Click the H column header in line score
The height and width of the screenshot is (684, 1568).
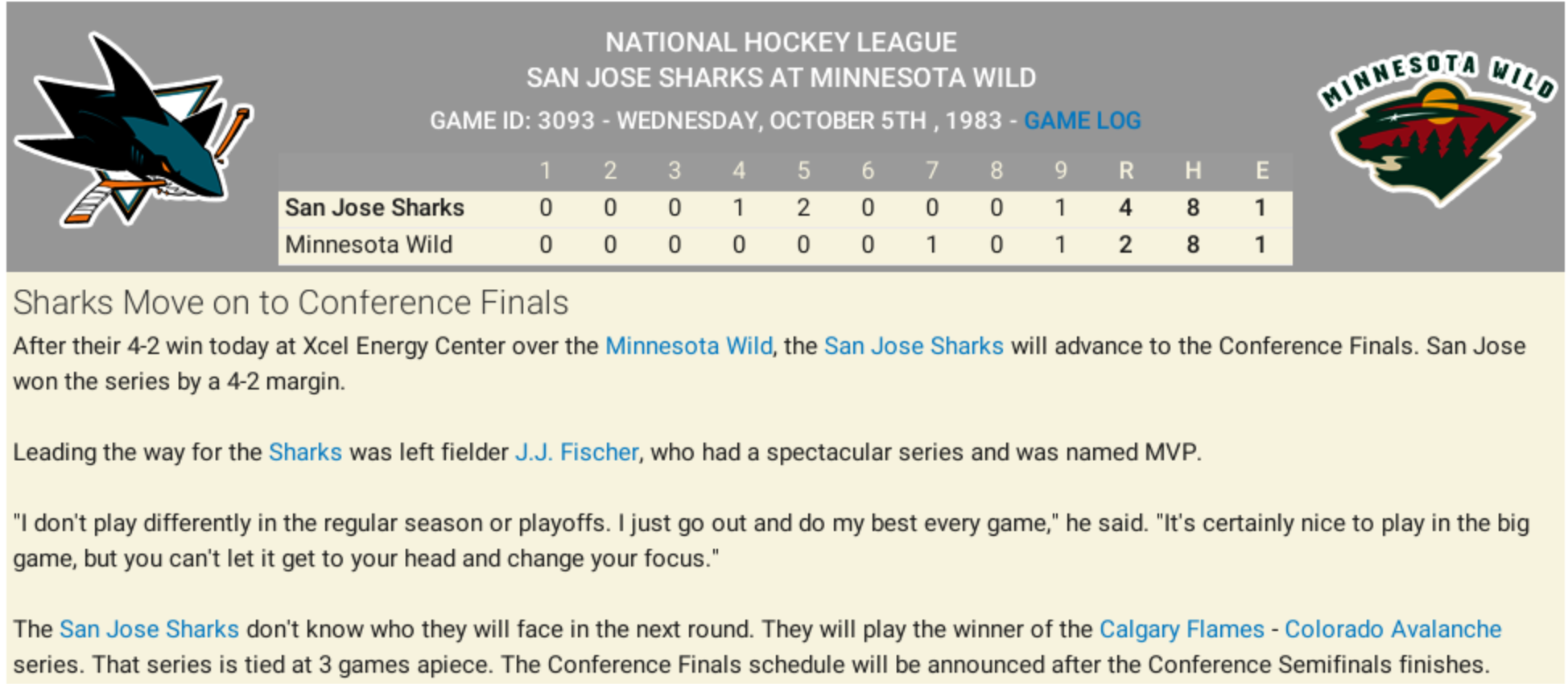(1193, 171)
